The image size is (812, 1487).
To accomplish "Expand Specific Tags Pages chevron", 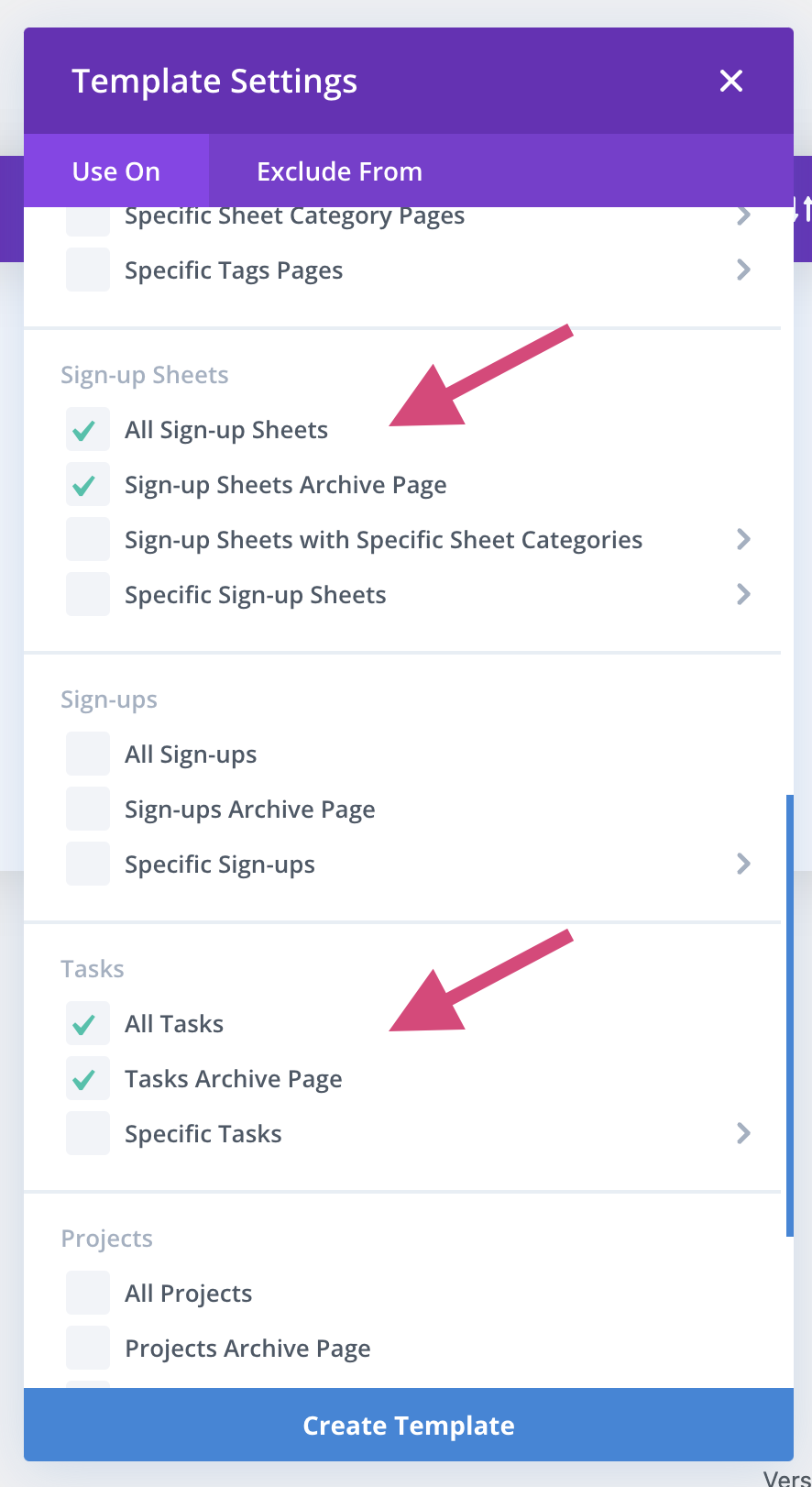I will coord(744,270).
